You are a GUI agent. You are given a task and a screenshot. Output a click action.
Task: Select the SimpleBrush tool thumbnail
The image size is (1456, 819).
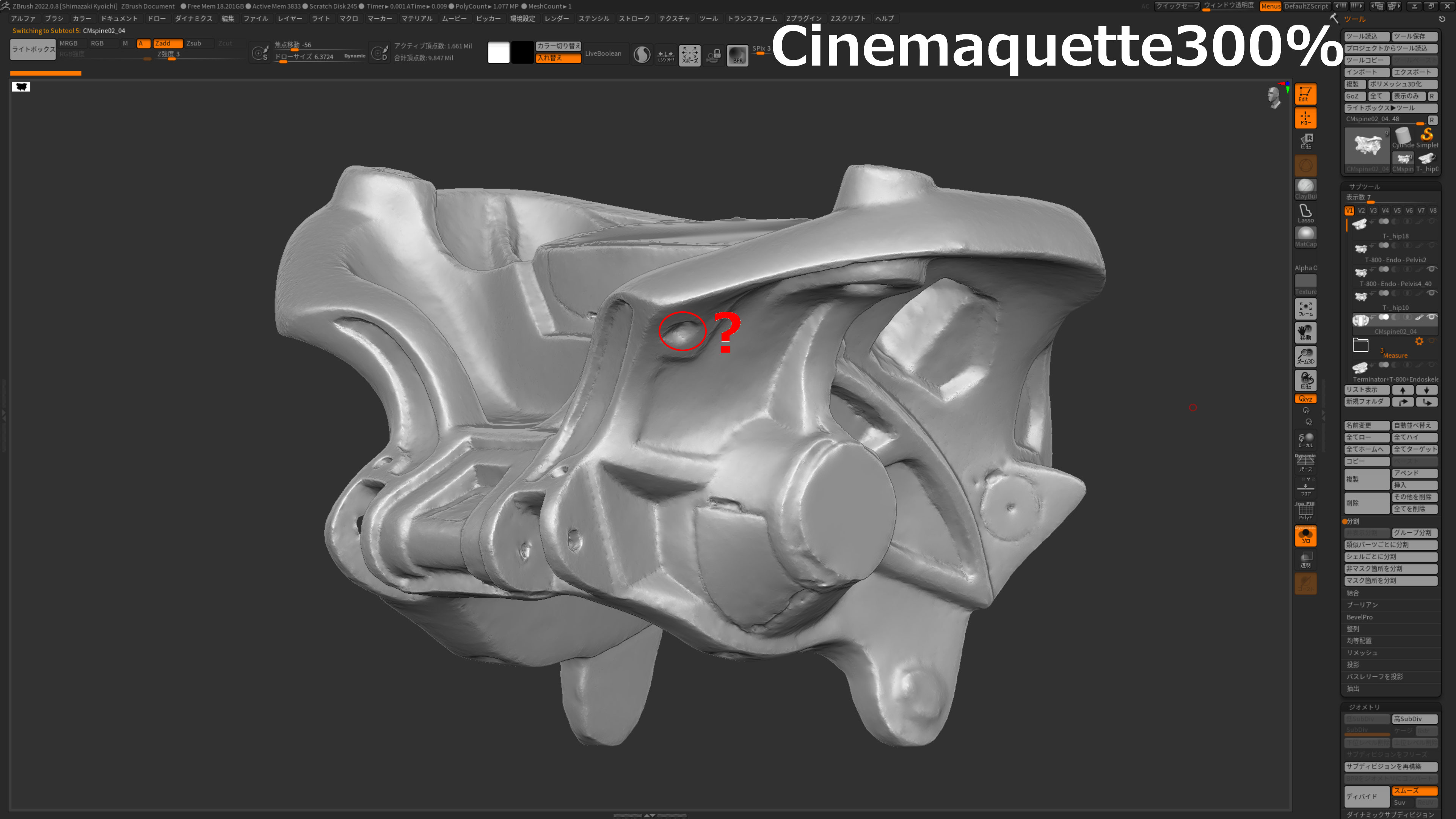[x=1426, y=137]
